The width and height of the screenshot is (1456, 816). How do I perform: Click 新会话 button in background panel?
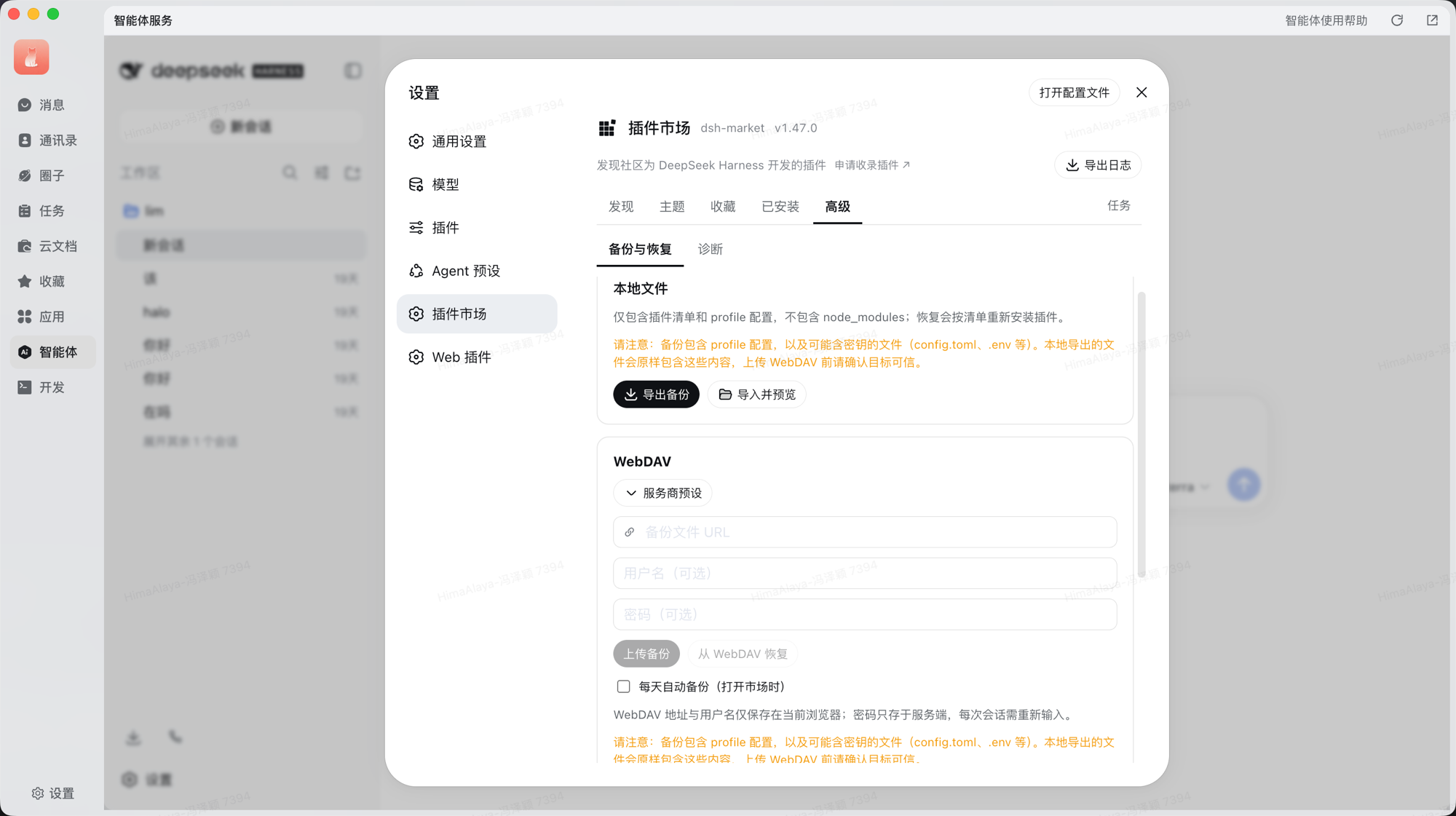click(241, 127)
